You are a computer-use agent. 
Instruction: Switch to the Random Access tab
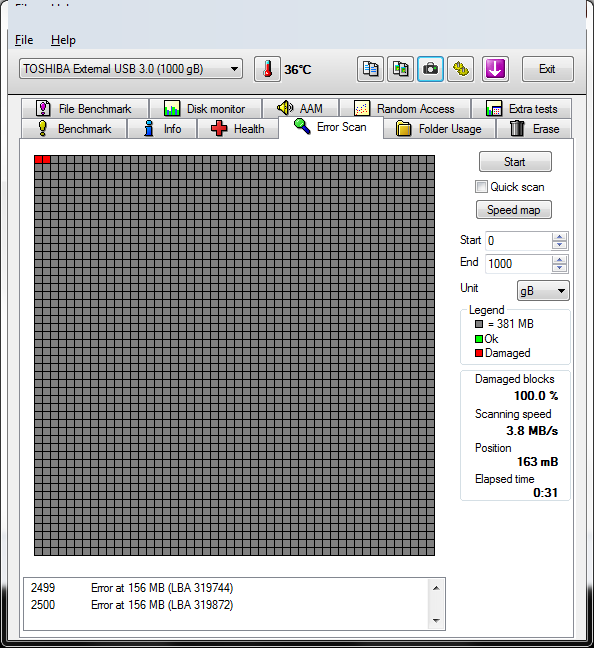(x=405, y=109)
